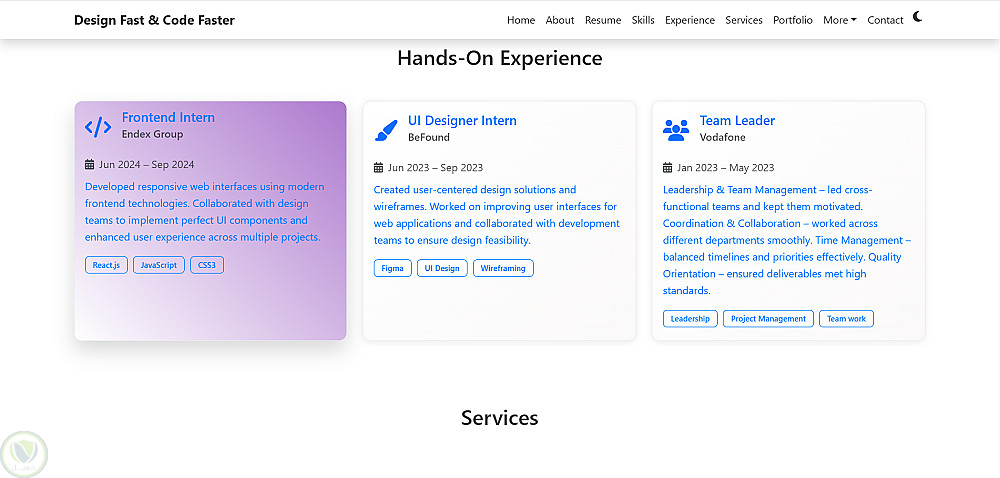
Task: Open the About section from navbar
Action: pos(560,20)
